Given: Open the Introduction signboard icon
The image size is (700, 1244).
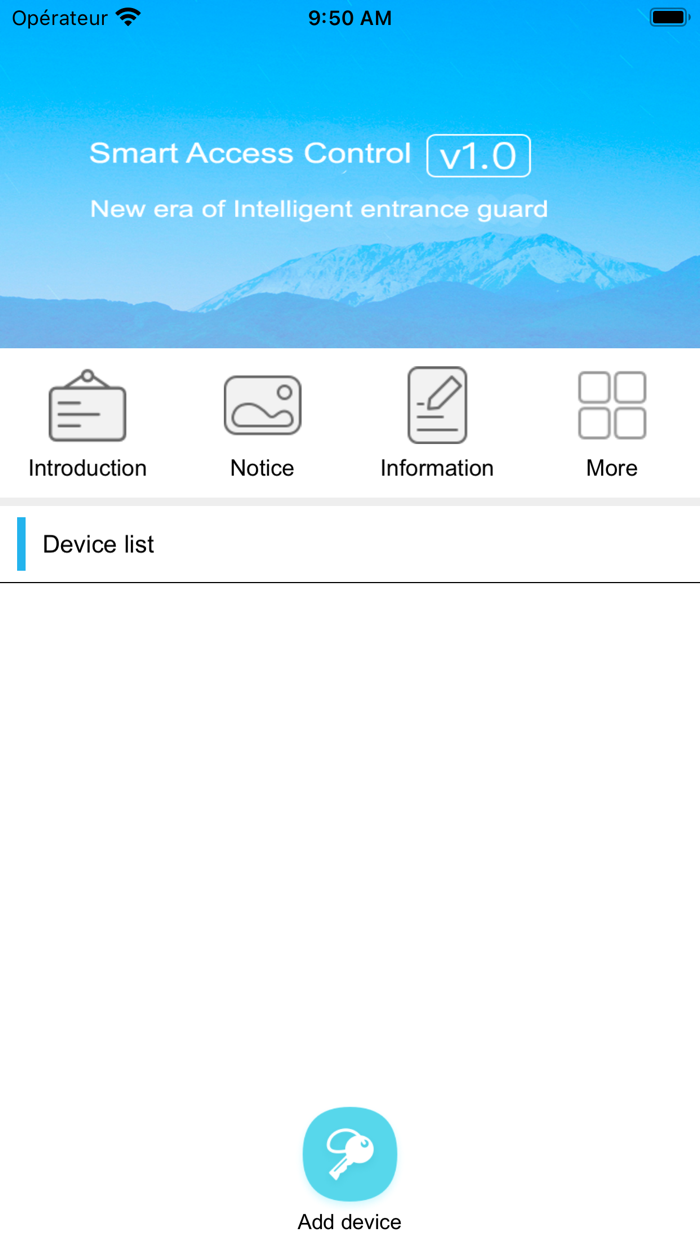Looking at the screenshot, I should 87,405.
